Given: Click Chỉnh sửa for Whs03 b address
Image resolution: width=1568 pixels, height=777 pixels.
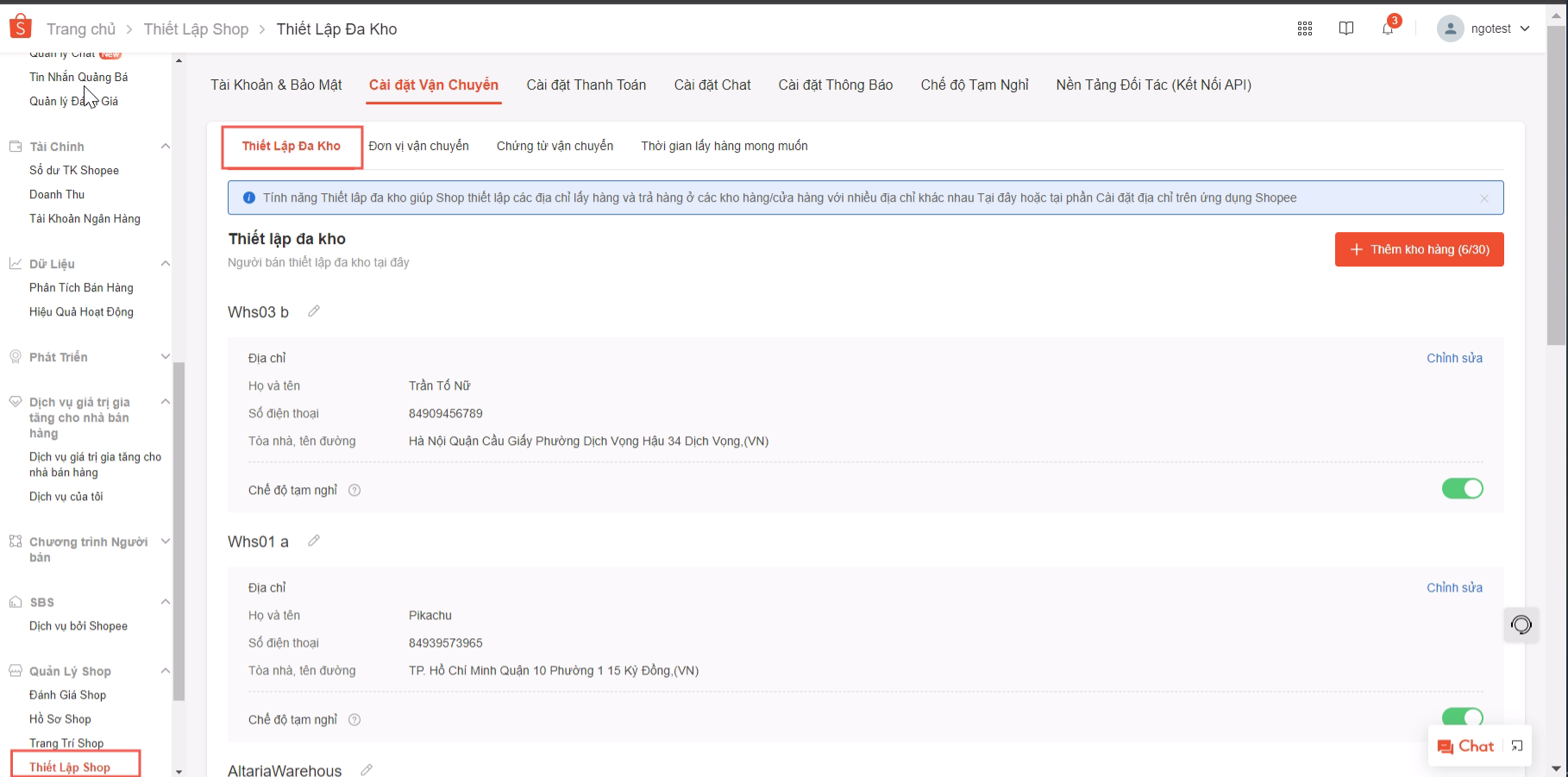Looking at the screenshot, I should (1454, 358).
